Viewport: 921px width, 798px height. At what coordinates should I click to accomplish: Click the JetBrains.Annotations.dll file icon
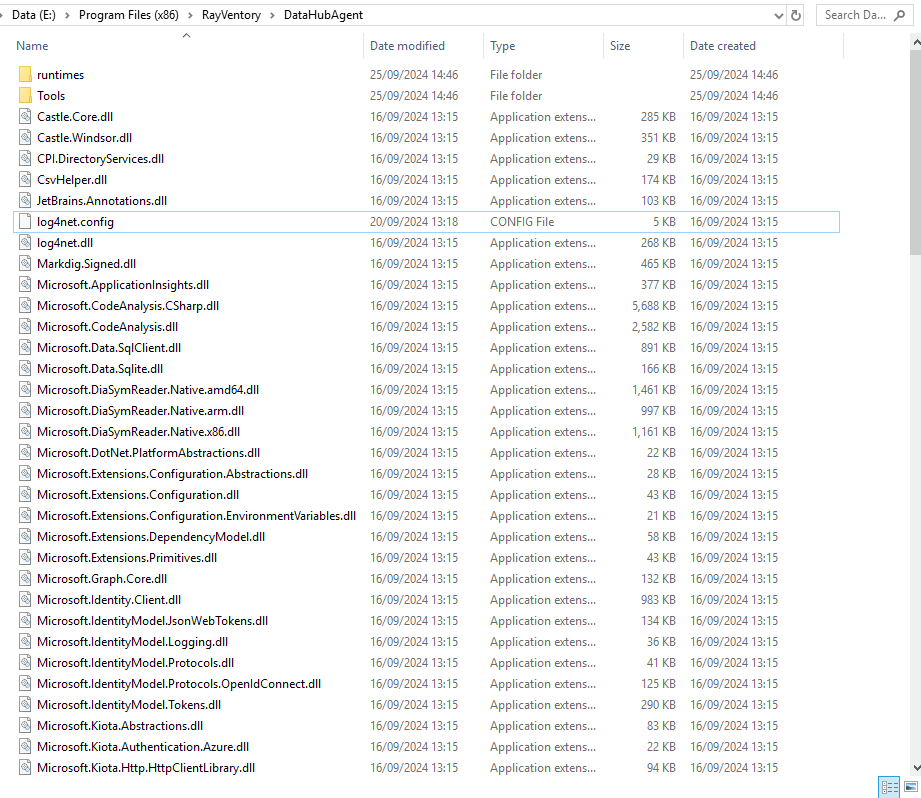tap(25, 201)
